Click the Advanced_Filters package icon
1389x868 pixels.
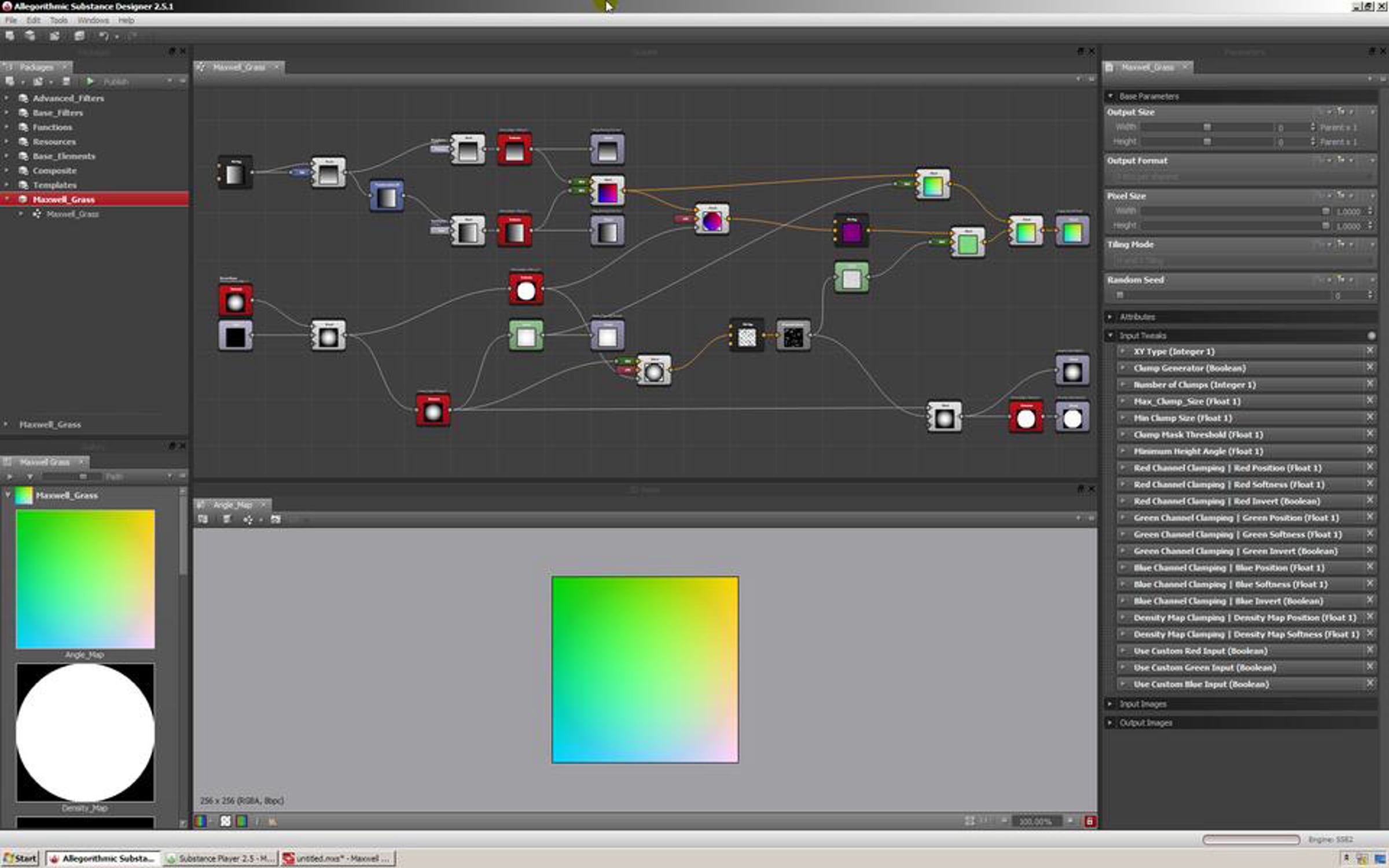[x=24, y=98]
